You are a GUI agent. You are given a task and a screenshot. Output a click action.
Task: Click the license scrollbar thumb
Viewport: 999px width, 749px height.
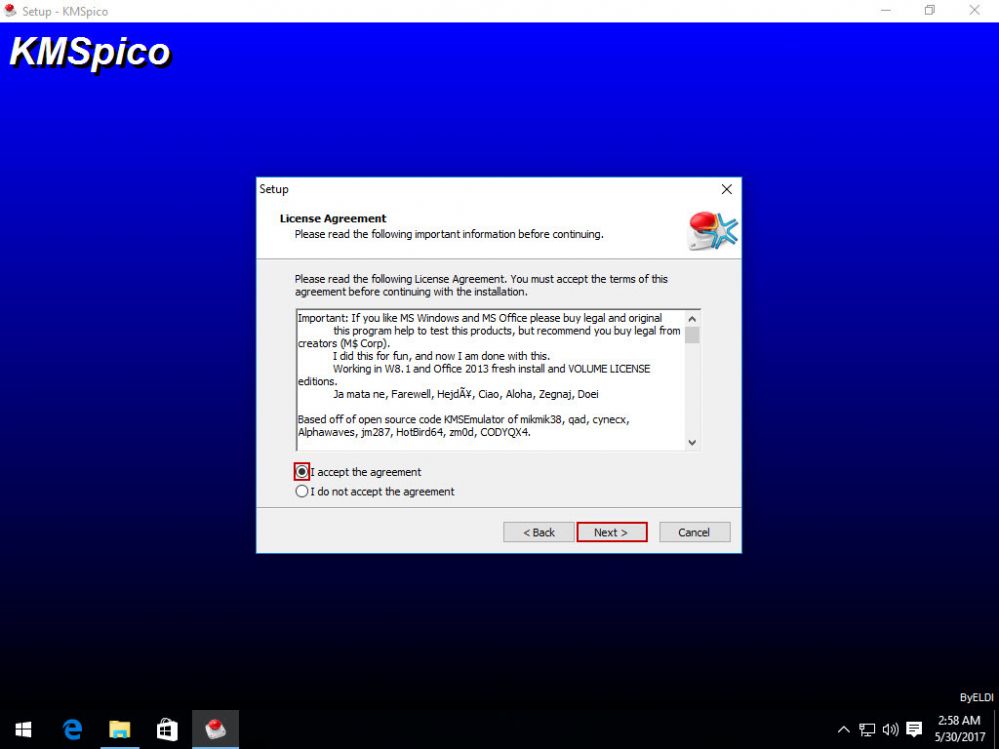tap(693, 335)
